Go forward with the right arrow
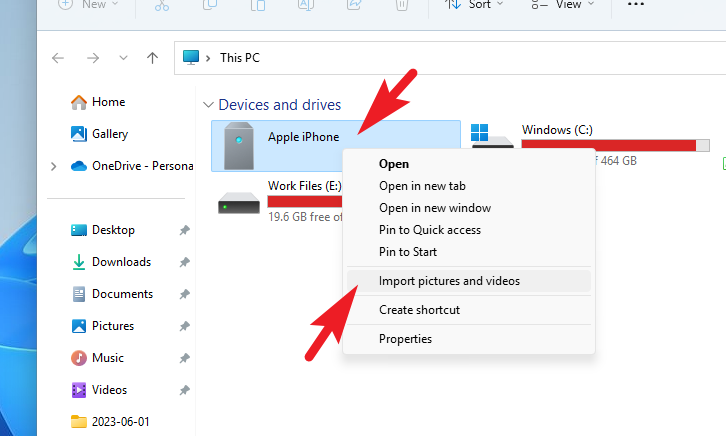The image size is (726, 436). tap(93, 58)
